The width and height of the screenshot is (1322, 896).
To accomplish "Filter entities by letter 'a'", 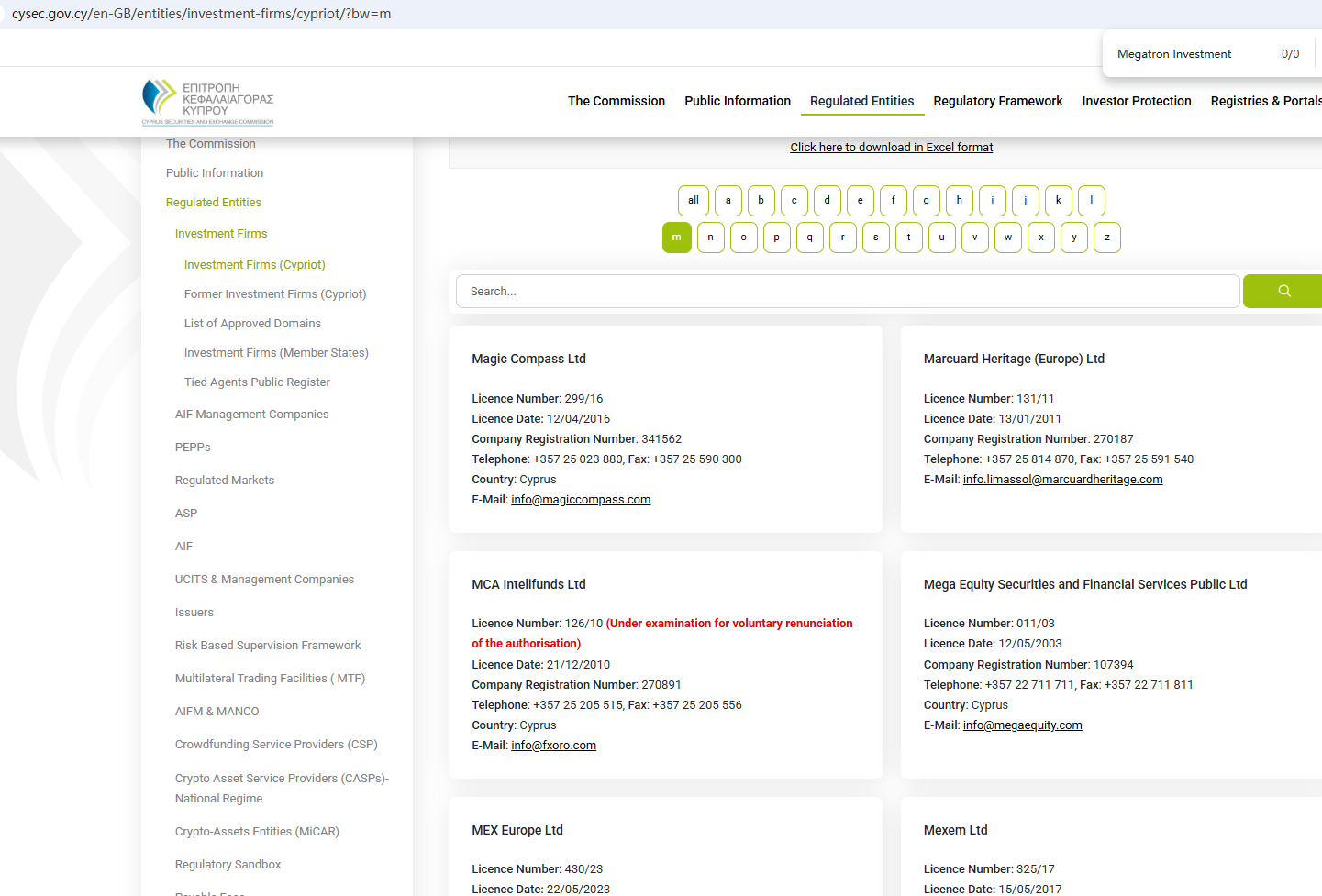I will (x=728, y=201).
